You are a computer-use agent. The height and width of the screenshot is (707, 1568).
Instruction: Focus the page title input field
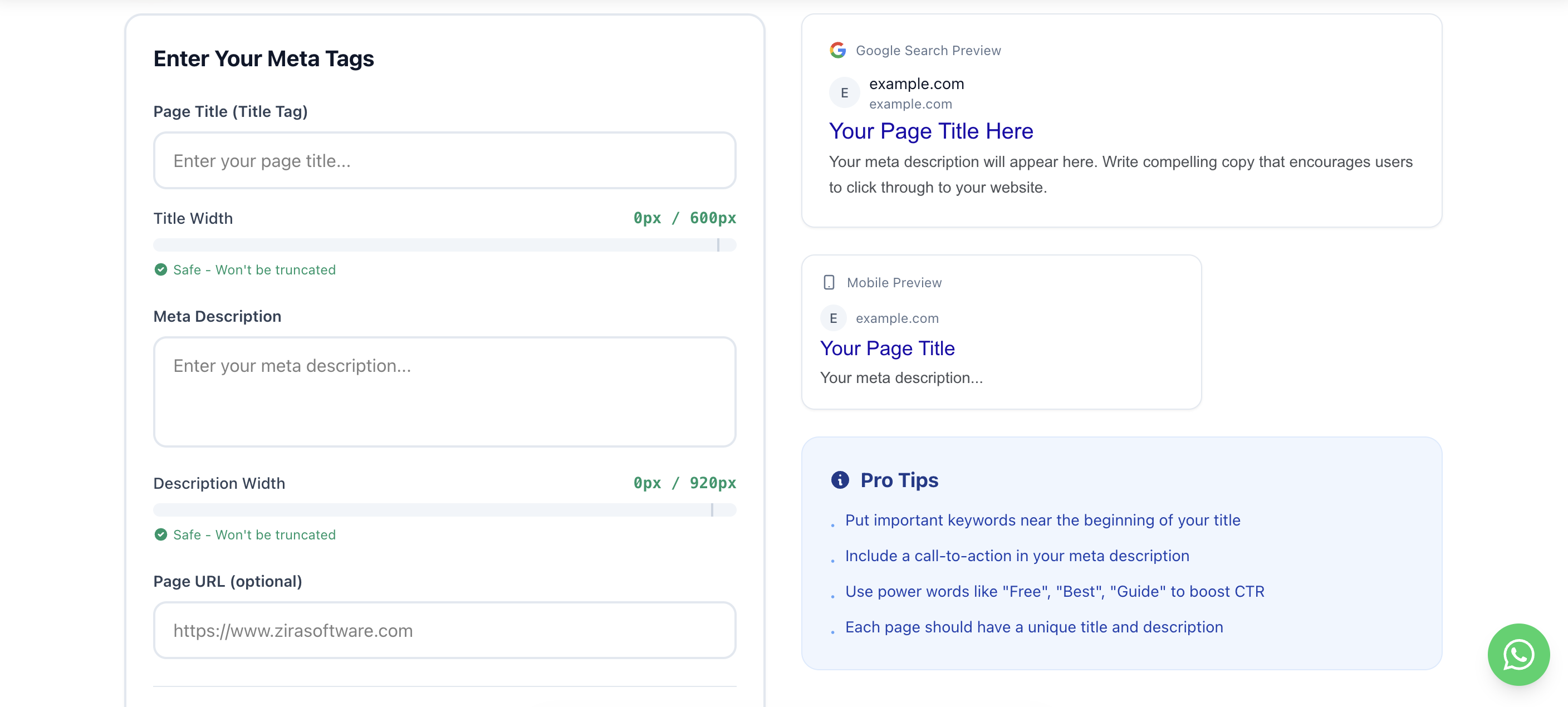tap(444, 160)
